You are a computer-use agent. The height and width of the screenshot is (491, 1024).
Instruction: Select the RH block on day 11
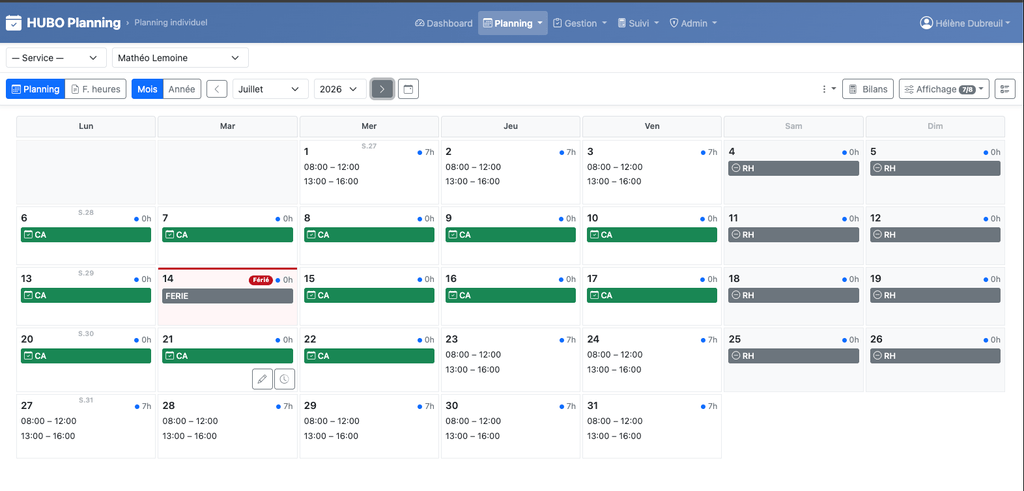(x=793, y=234)
